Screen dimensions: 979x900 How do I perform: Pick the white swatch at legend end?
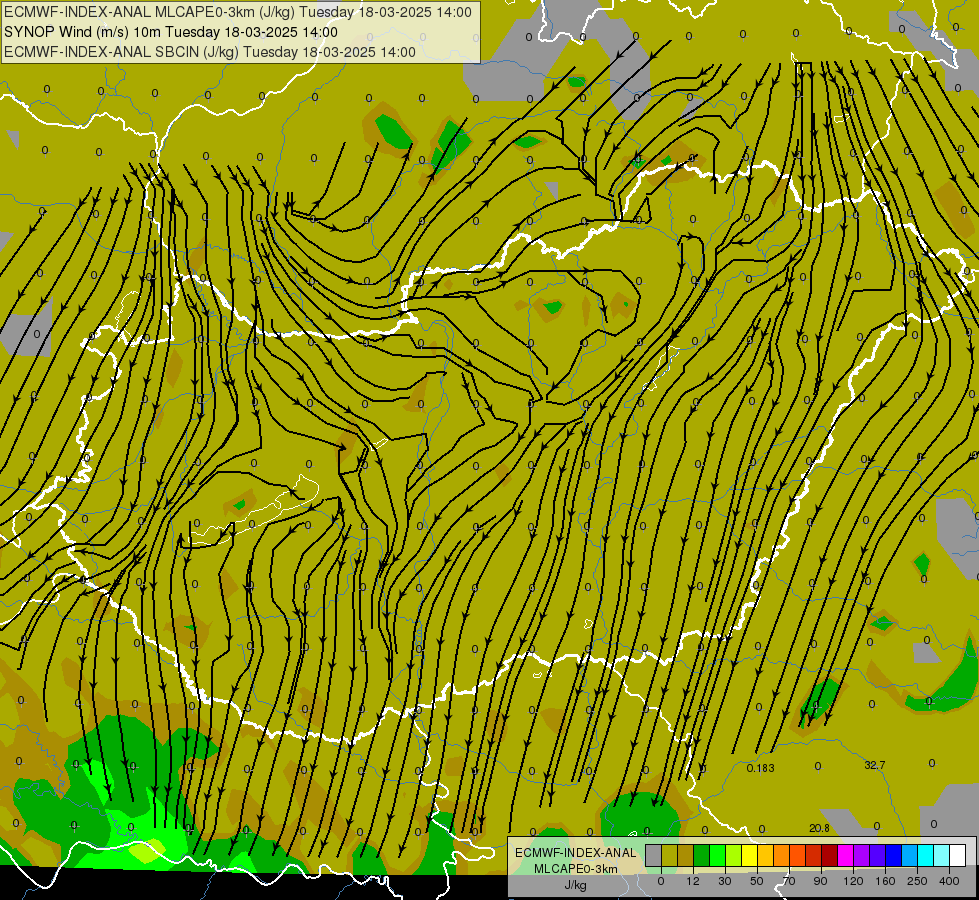[958, 855]
